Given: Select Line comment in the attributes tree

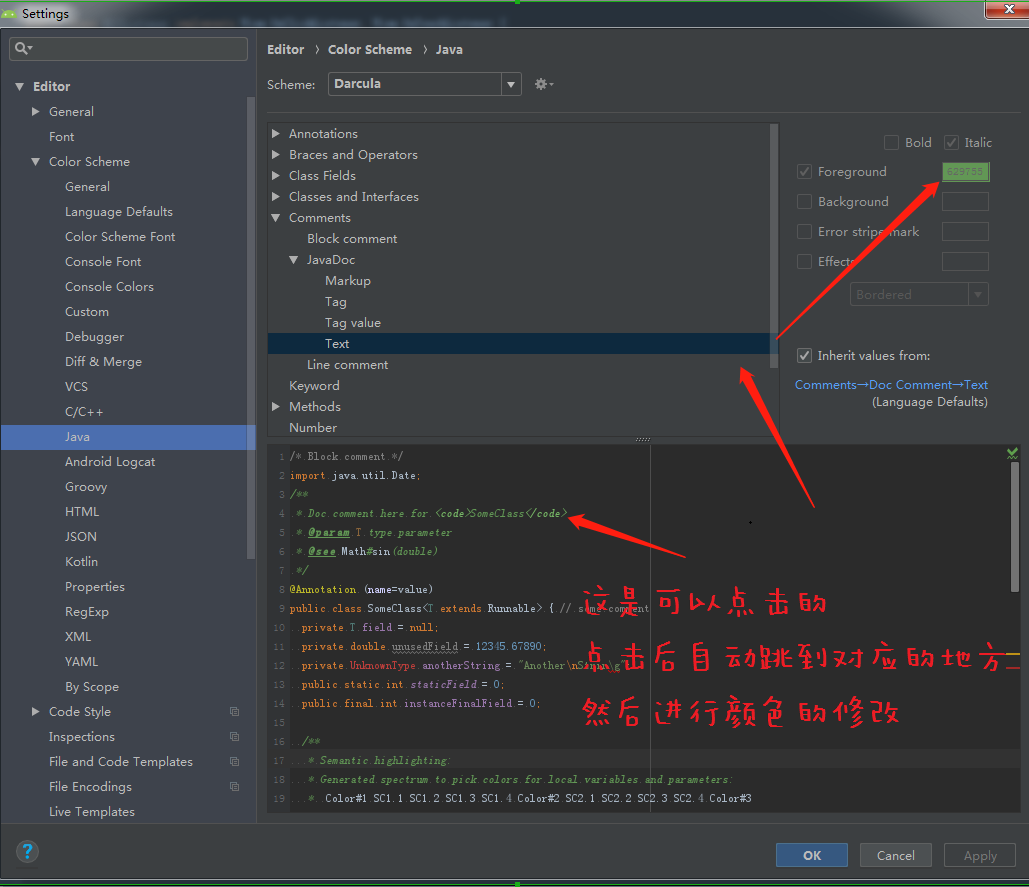Looking at the screenshot, I should click(x=347, y=365).
